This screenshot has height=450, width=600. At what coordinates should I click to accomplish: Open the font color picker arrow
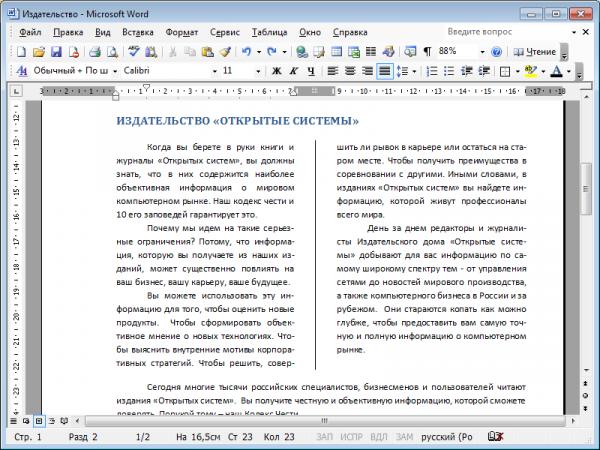point(569,71)
